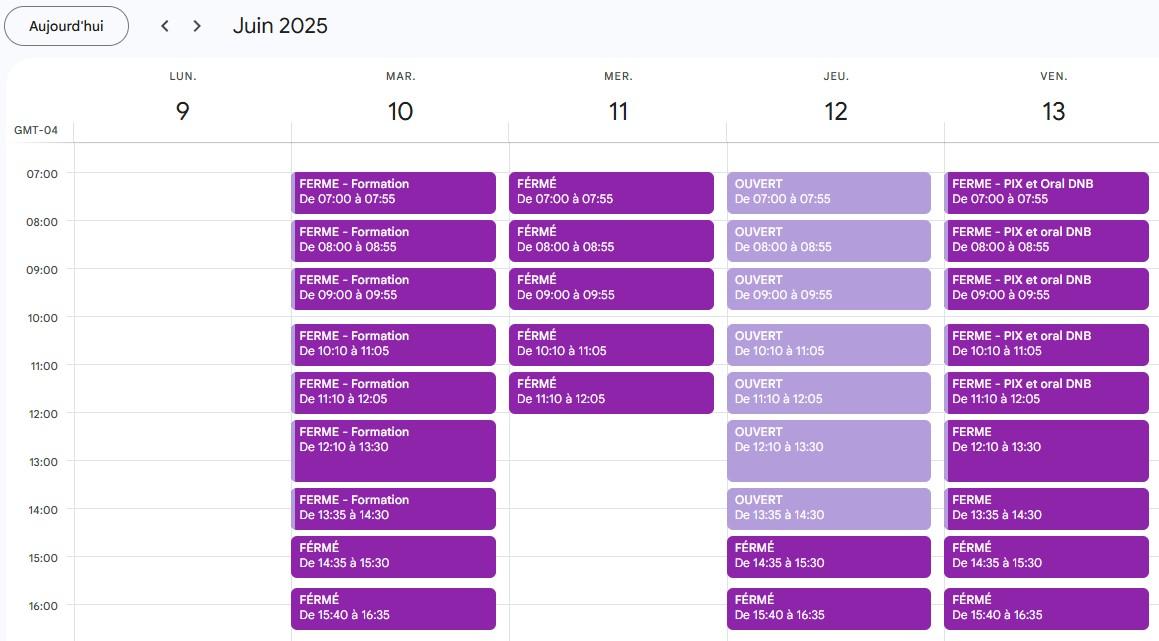The image size is (1159, 641).
Task: Click the empty Monday 10:00 time slot
Action: 182,341
